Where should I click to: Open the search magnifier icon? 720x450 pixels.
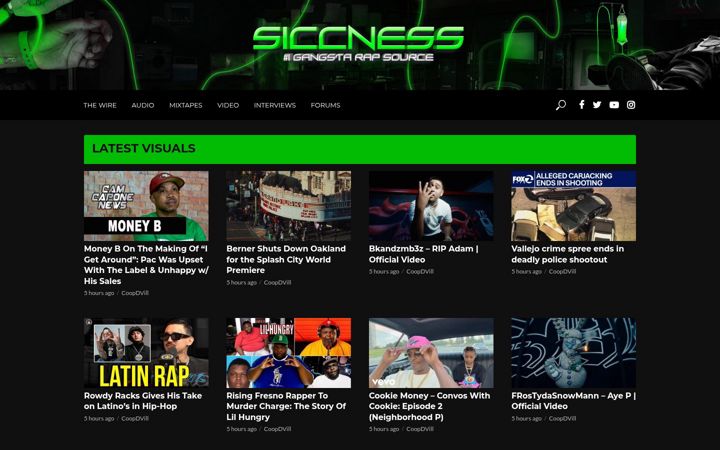[x=561, y=105]
